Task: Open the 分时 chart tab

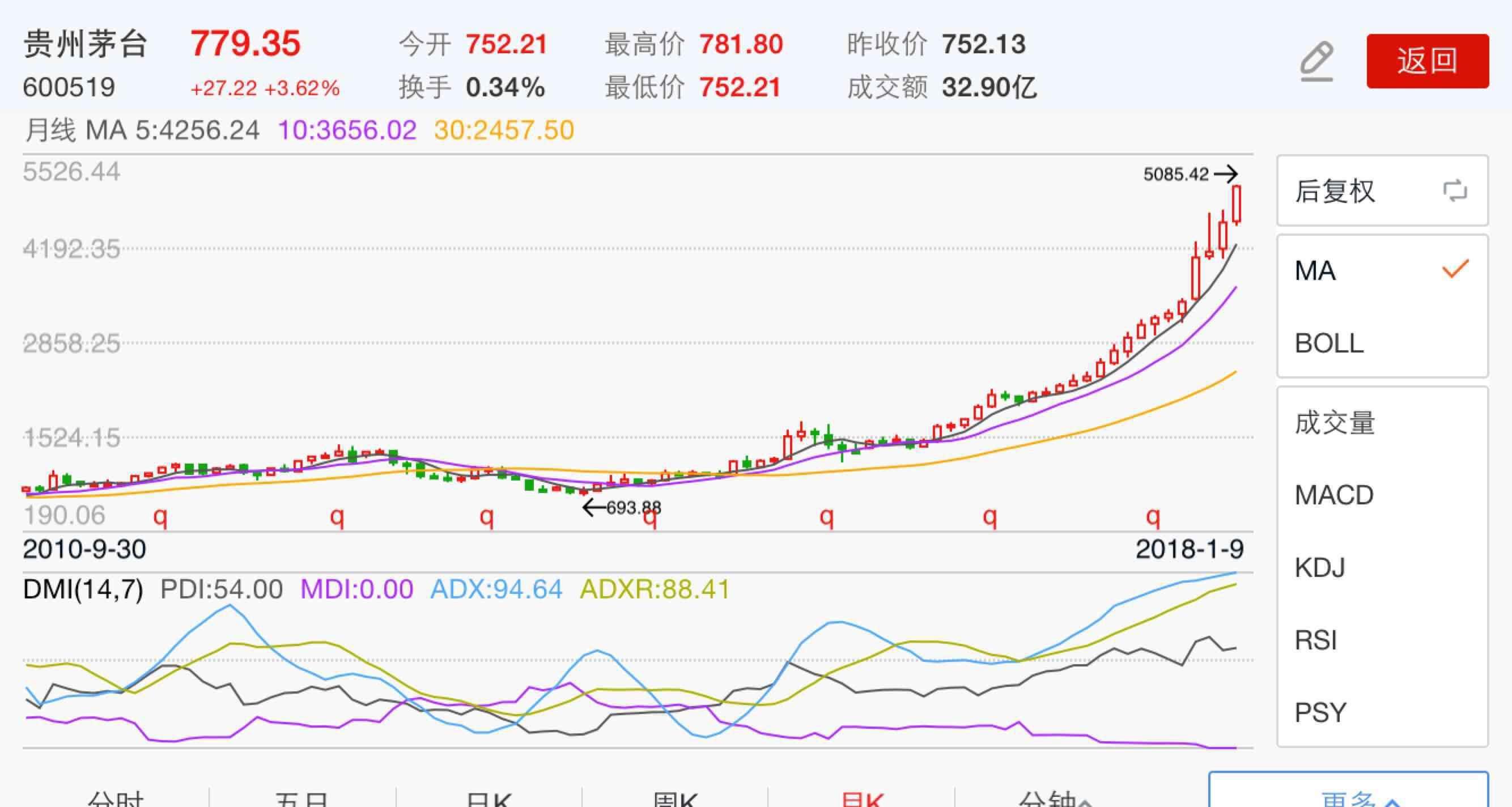Action: (115, 800)
